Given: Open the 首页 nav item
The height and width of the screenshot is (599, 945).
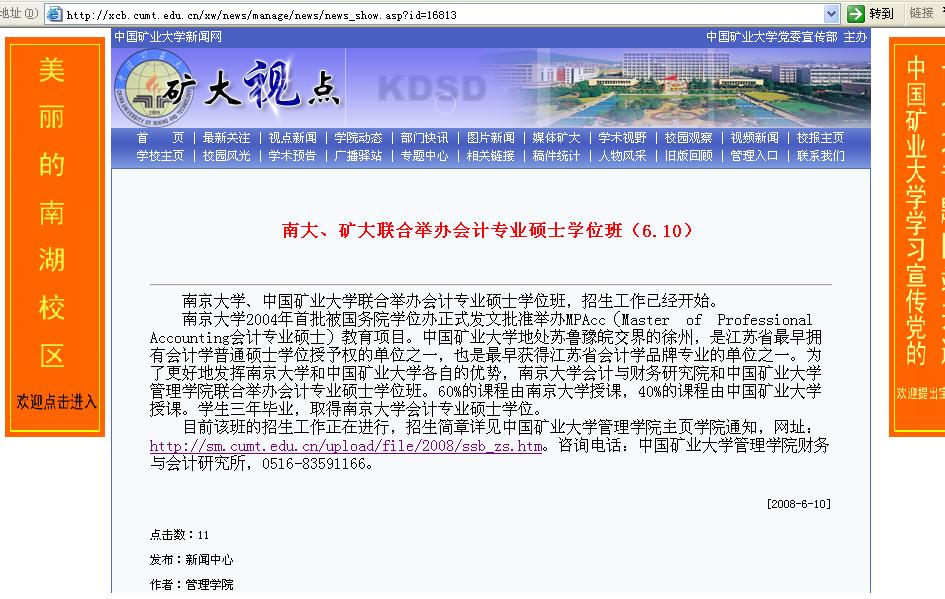Looking at the screenshot, I should 160,138.
